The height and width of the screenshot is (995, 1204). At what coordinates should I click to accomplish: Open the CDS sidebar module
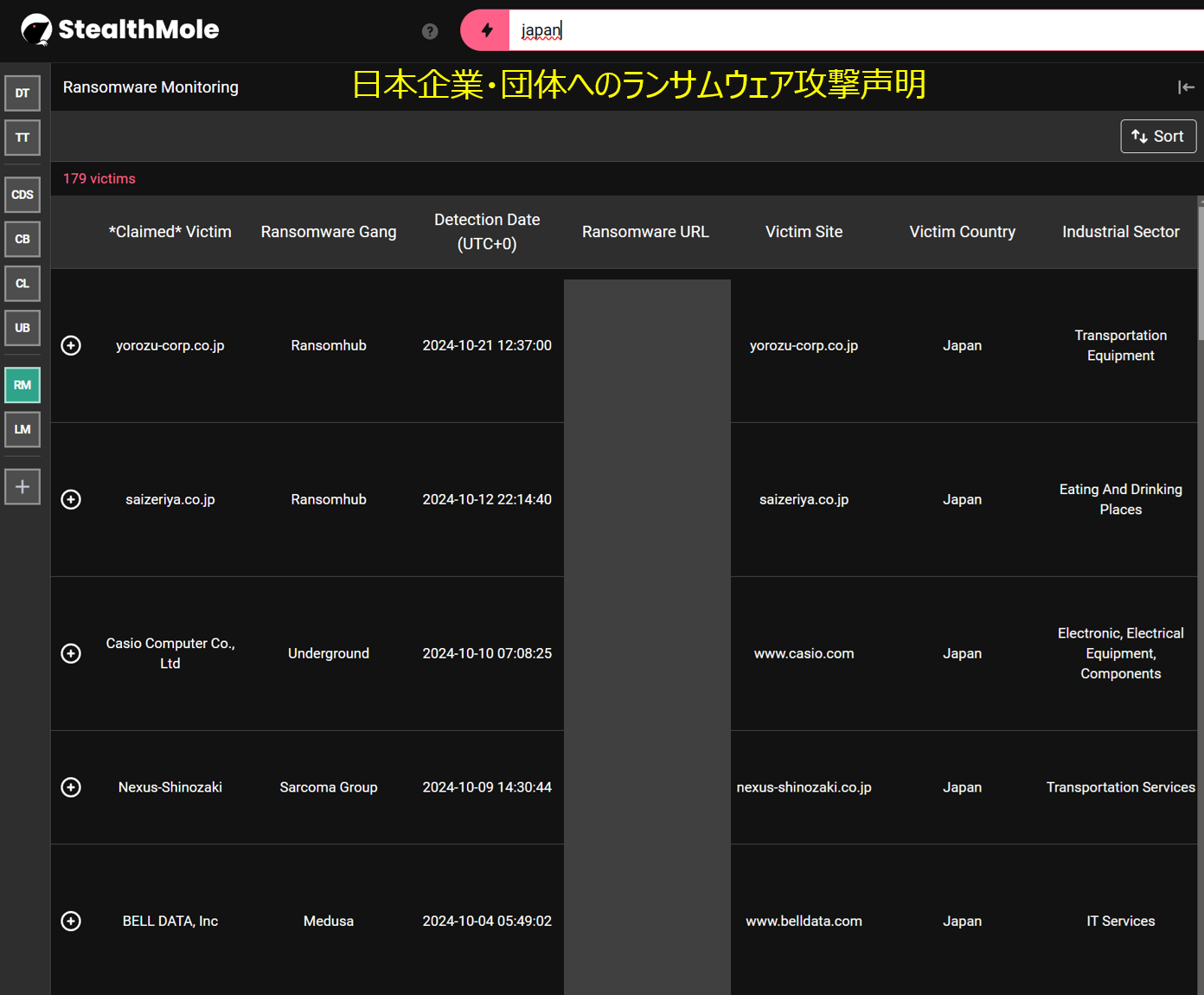pyautogui.click(x=22, y=195)
